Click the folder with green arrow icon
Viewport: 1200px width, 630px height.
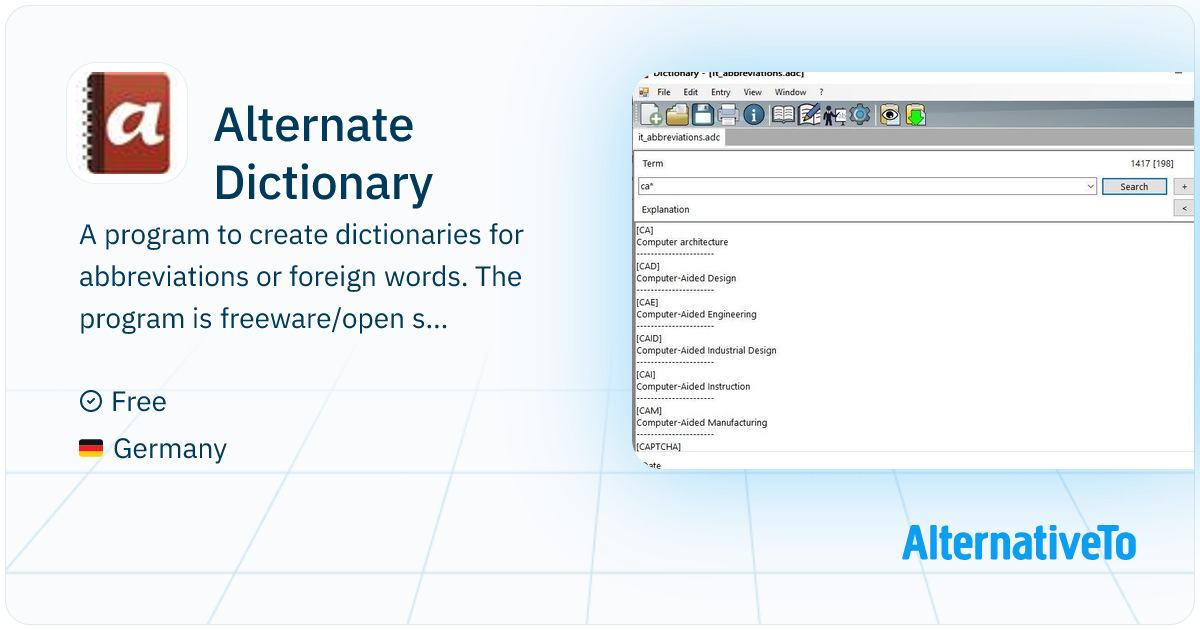(915, 115)
